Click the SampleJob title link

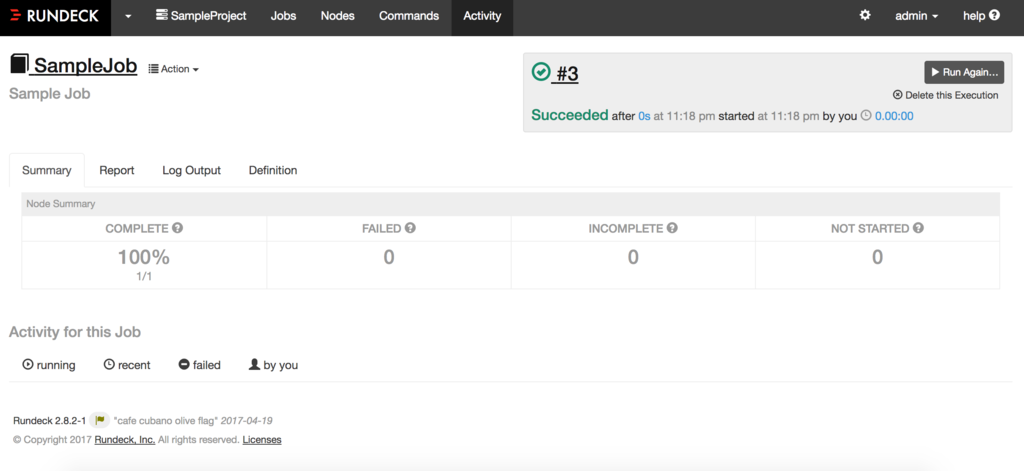click(x=86, y=65)
